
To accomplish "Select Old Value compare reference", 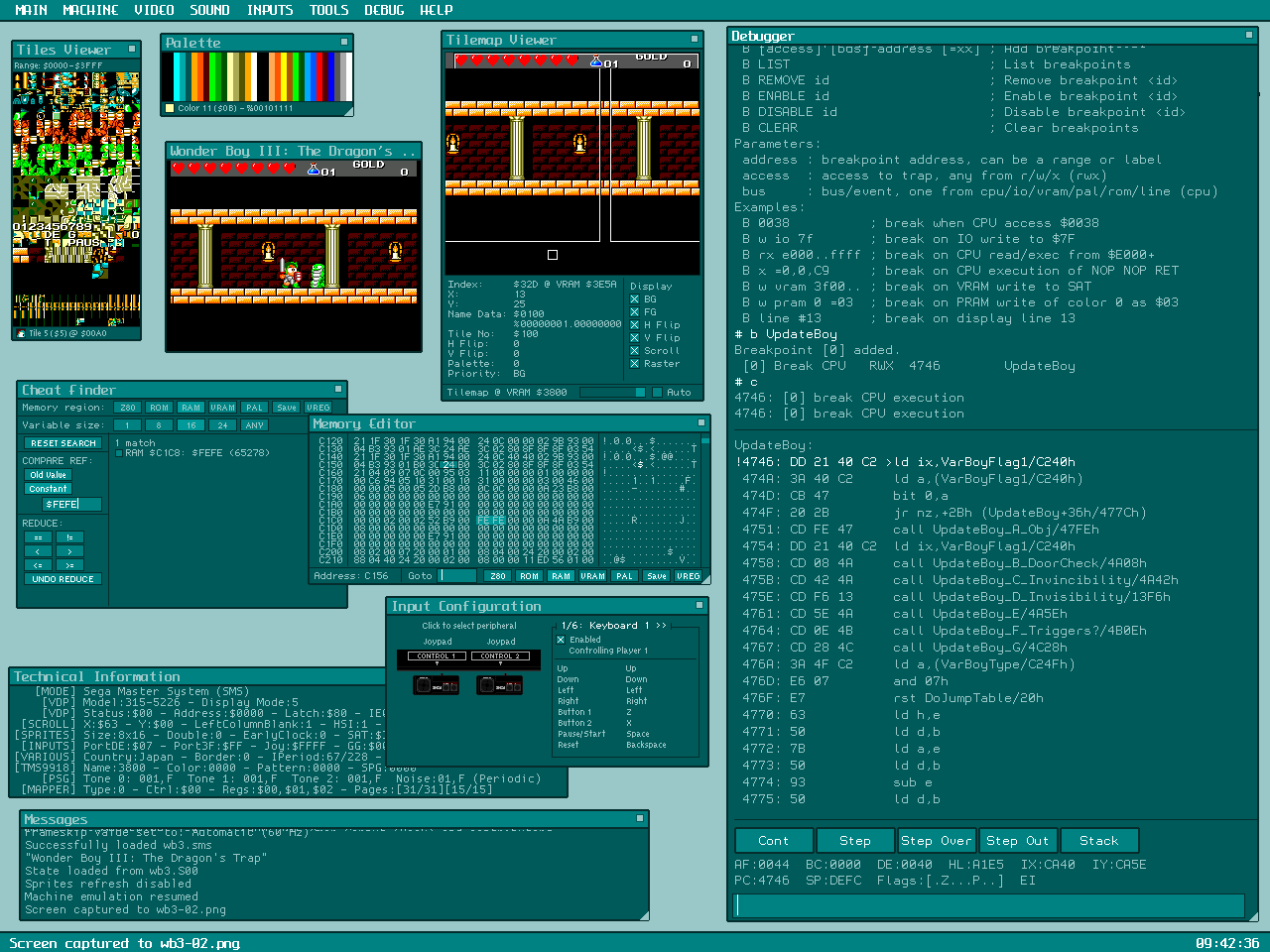I will tap(49, 475).
